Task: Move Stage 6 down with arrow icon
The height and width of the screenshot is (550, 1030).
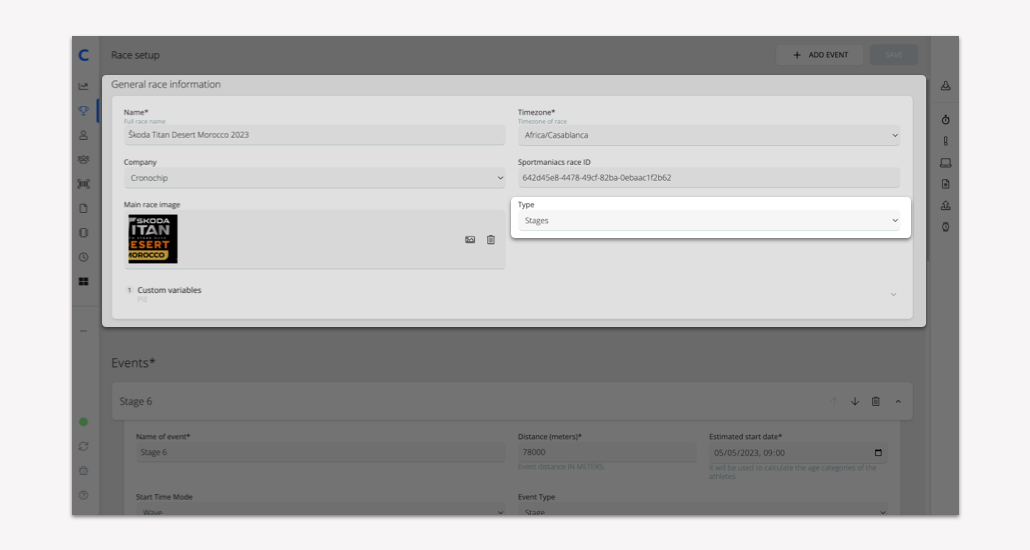Action: [855, 401]
